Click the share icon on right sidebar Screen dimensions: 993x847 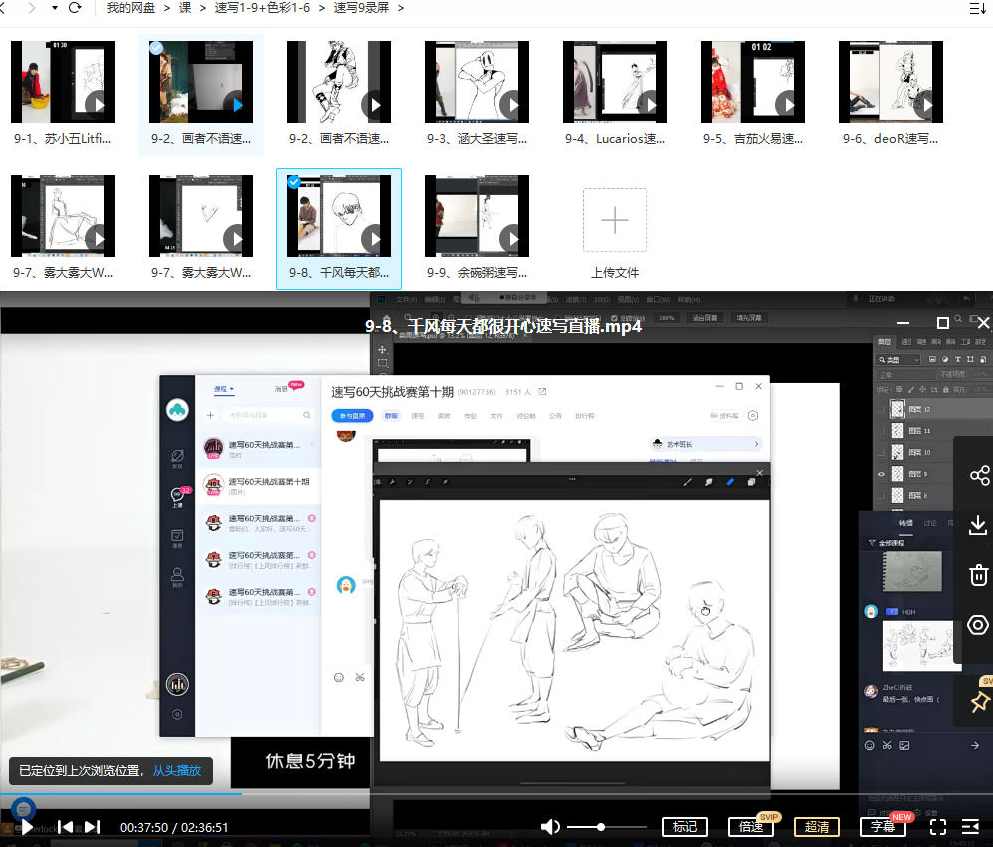978,476
